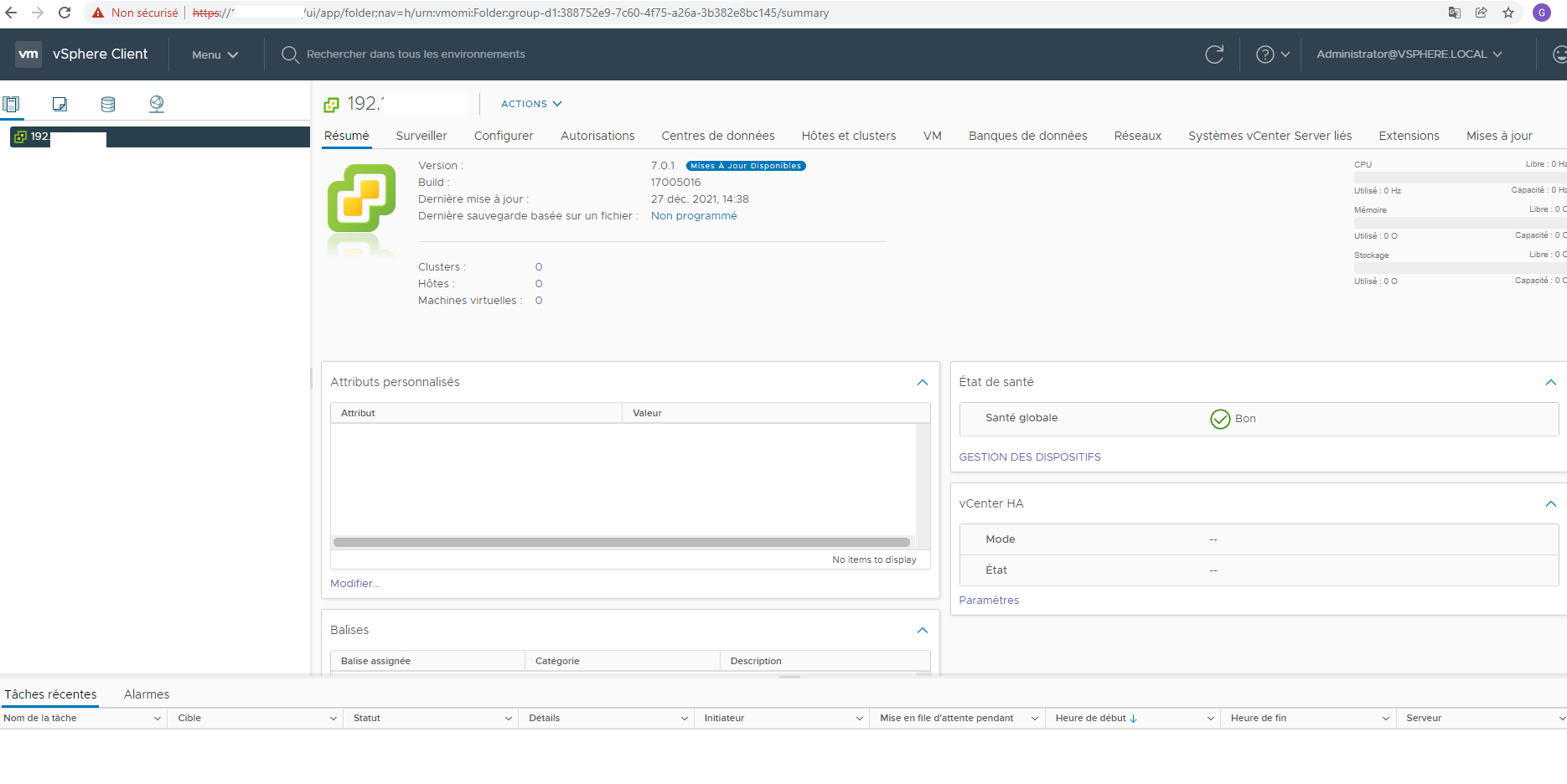Viewport: 1567px width, 784px height.
Task: Click the global search magnifier icon
Action: click(290, 54)
